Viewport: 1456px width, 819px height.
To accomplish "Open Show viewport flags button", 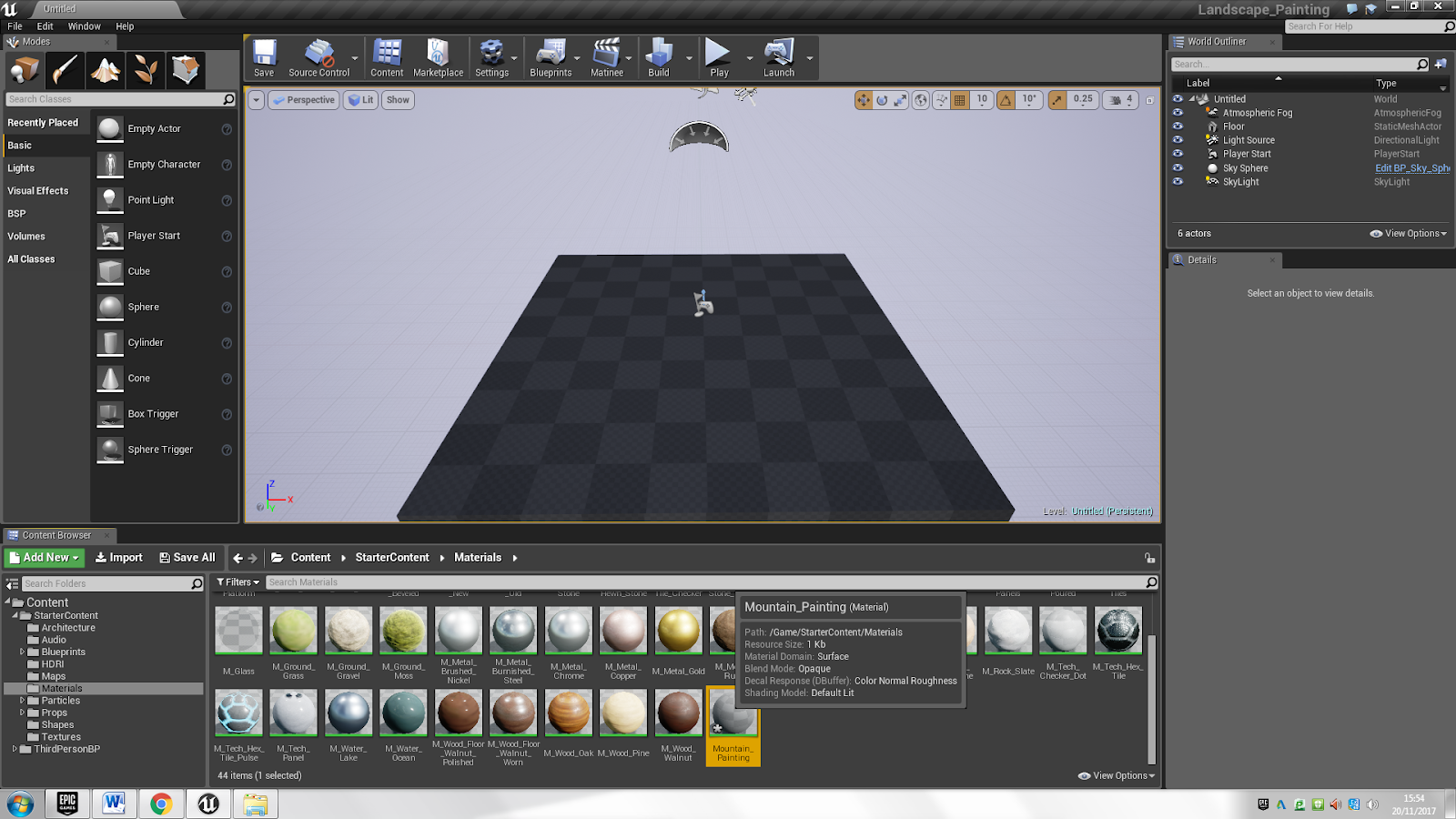I will click(398, 100).
